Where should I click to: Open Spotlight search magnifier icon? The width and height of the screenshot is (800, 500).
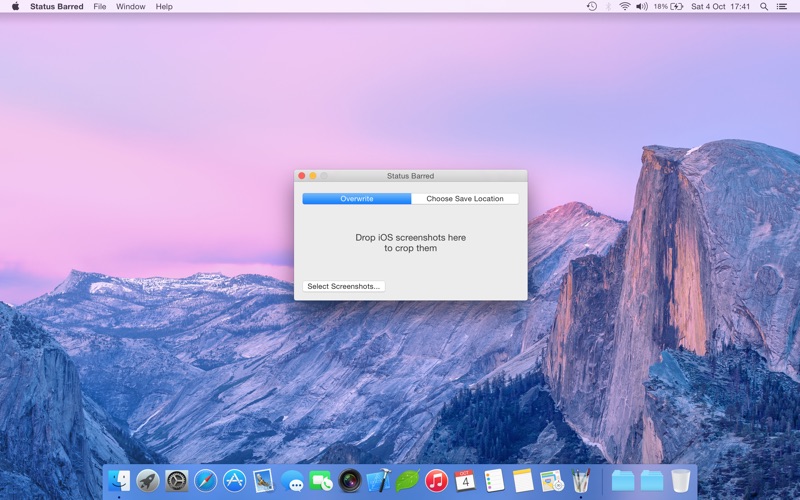click(x=764, y=7)
